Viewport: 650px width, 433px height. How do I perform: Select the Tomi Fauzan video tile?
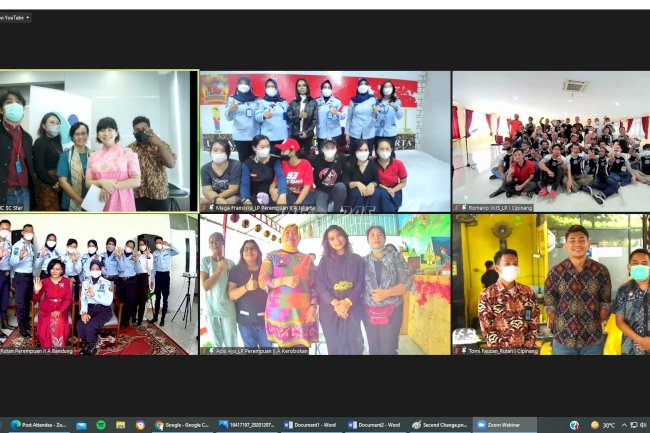tap(549, 283)
